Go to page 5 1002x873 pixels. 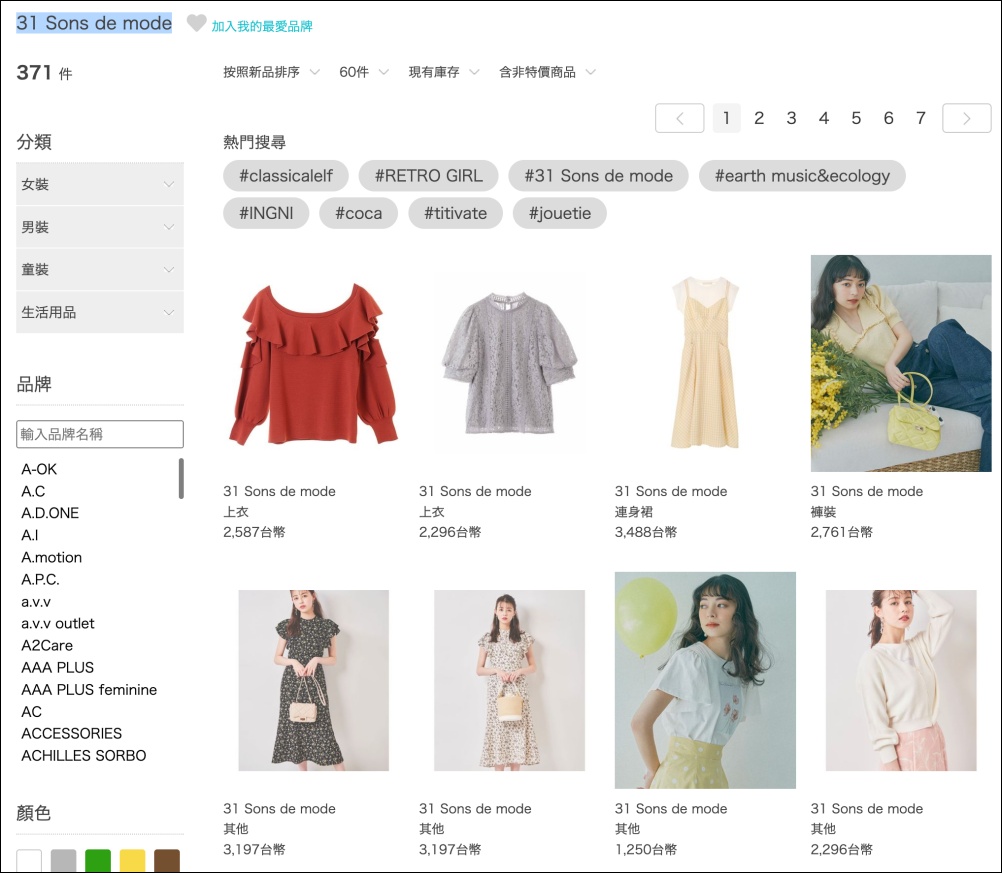point(856,118)
